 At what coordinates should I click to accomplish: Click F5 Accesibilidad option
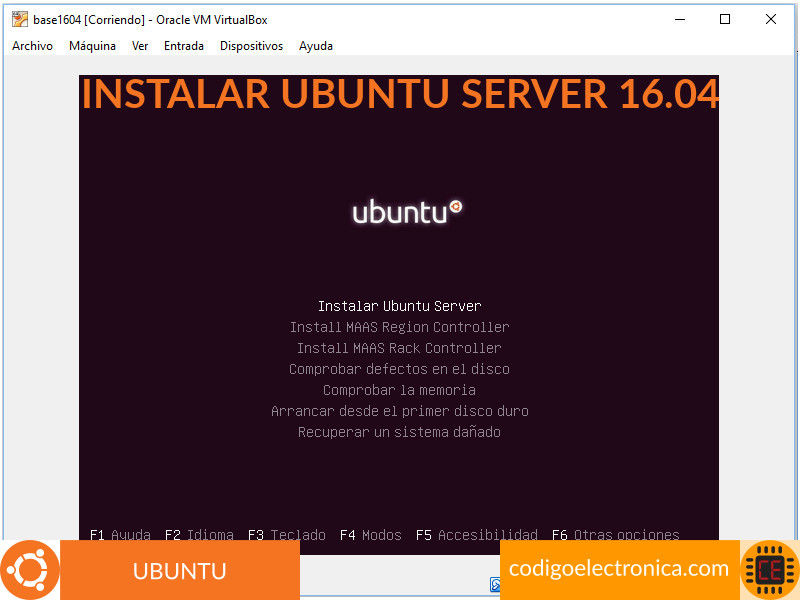pos(477,534)
